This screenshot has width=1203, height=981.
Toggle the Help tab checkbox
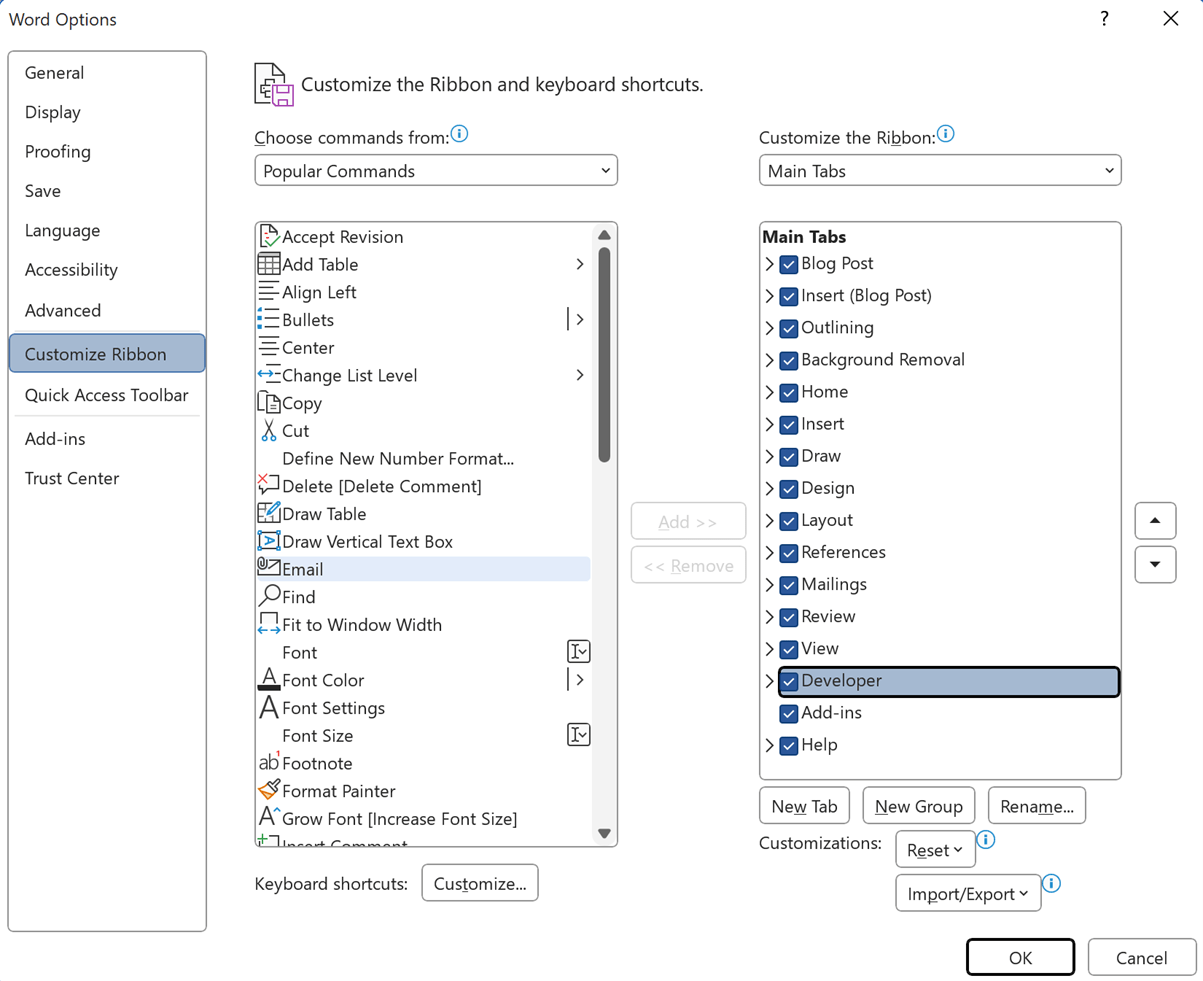(789, 746)
